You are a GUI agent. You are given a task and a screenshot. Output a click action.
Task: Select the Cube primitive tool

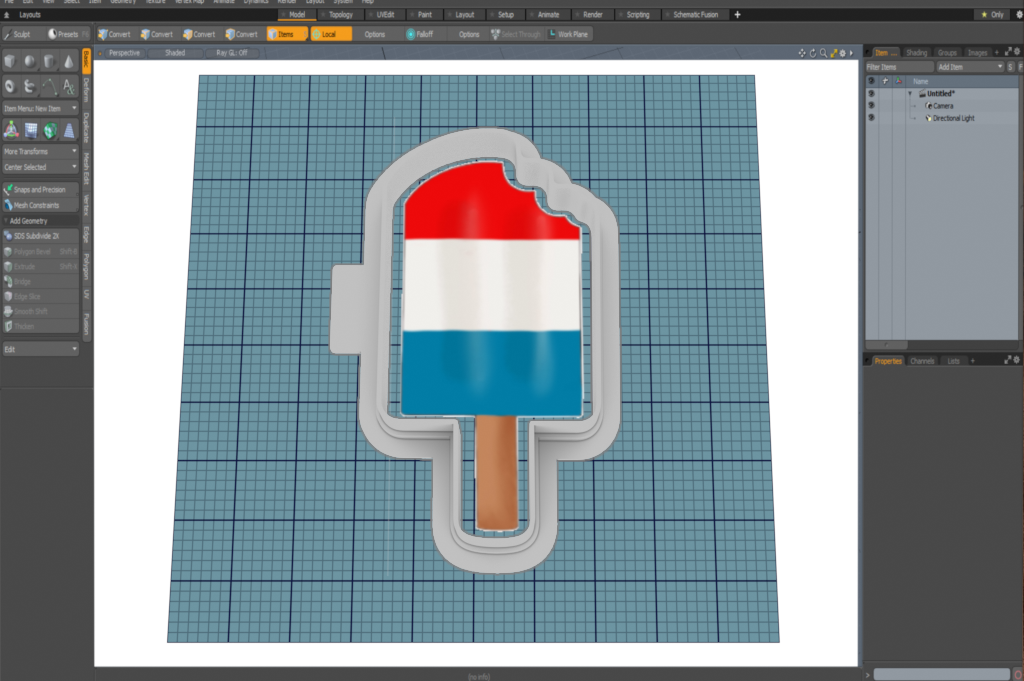coord(11,62)
